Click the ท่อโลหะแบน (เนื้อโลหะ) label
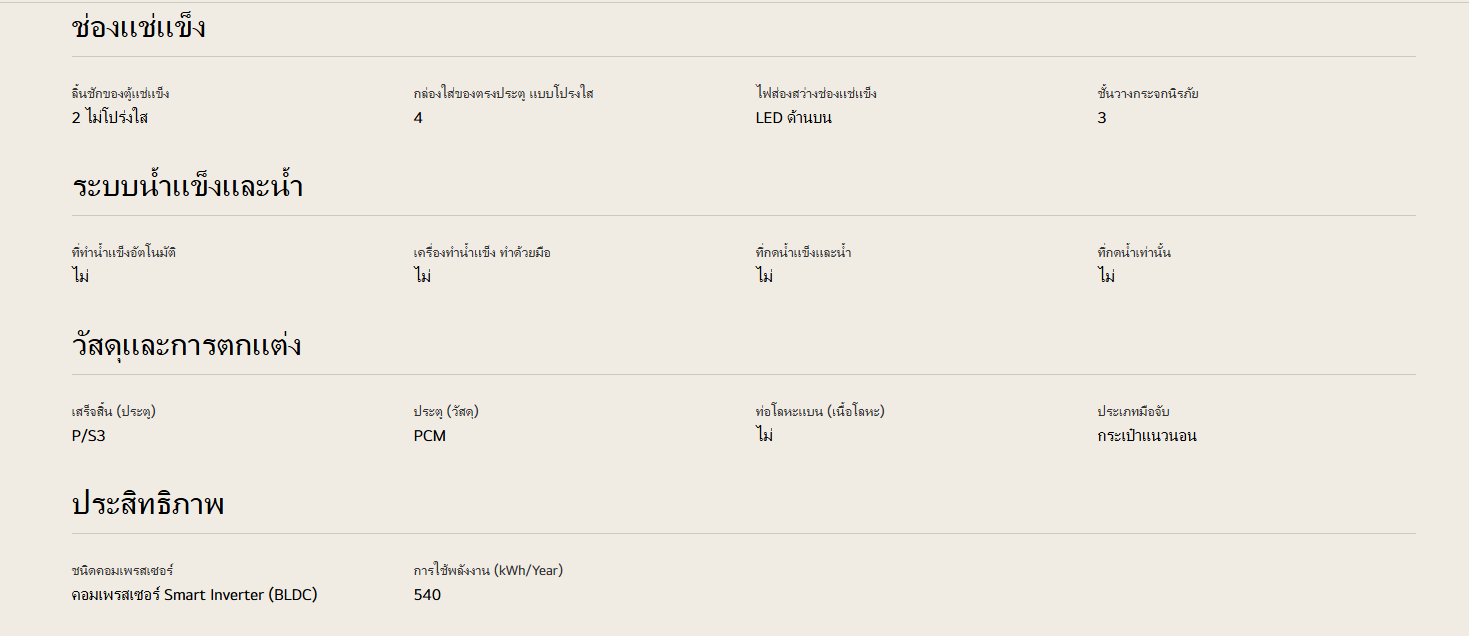The height and width of the screenshot is (636, 1469). click(x=820, y=411)
